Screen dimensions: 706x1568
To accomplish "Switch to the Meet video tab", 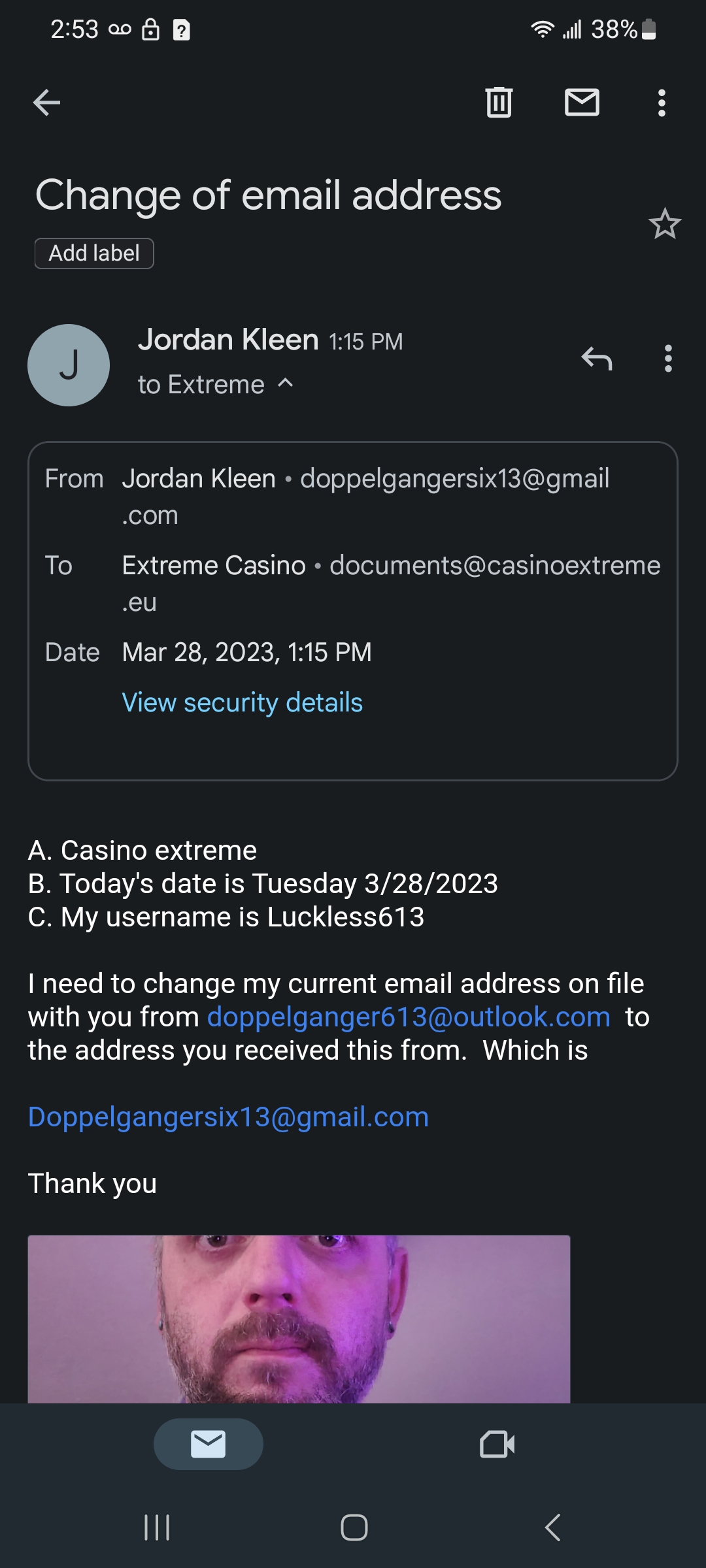I will click(x=497, y=1444).
